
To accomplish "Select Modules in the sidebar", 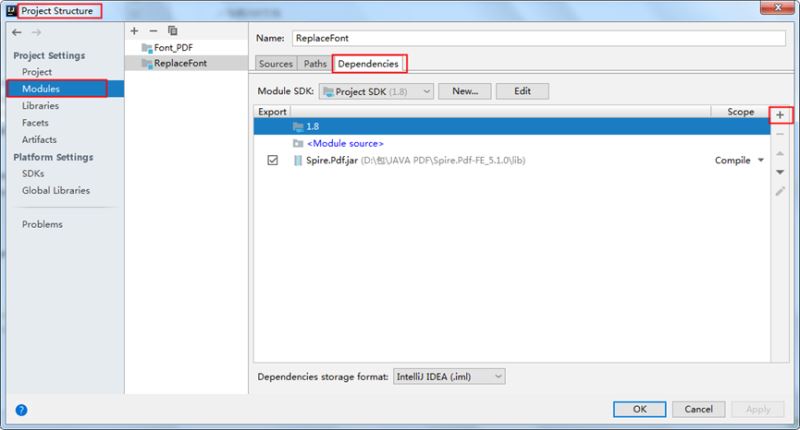I will coord(65,88).
